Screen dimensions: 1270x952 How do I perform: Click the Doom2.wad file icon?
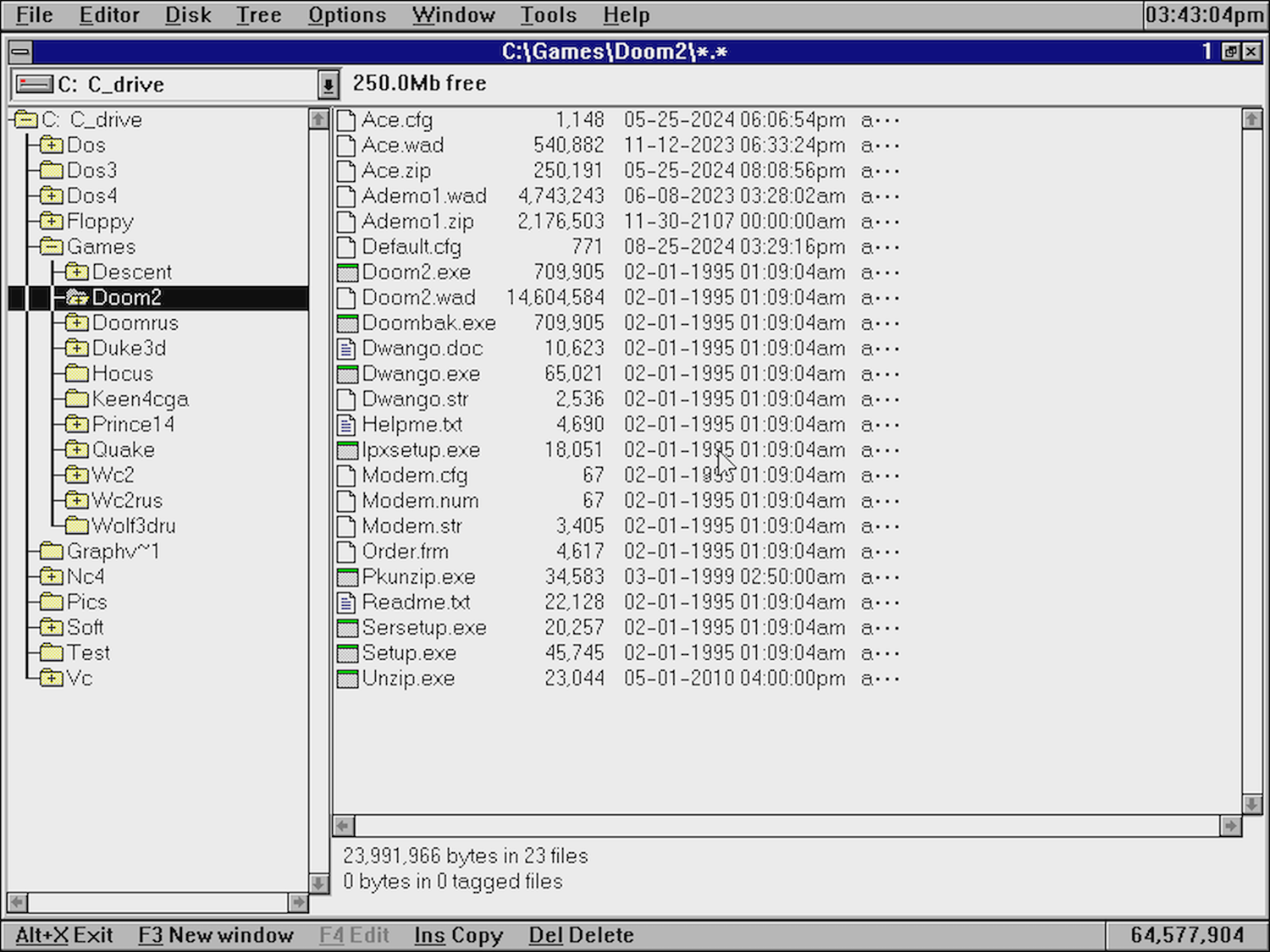(346, 298)
